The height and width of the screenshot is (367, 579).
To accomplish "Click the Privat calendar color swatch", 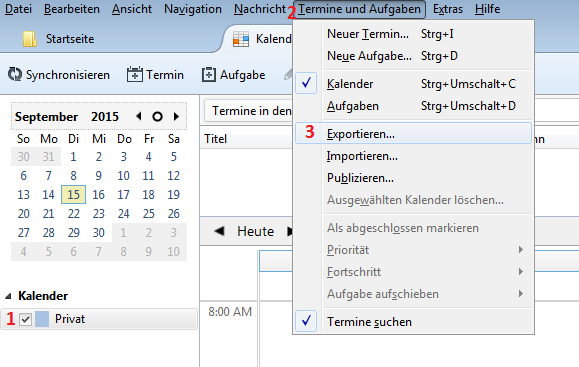I will [42, 319].
